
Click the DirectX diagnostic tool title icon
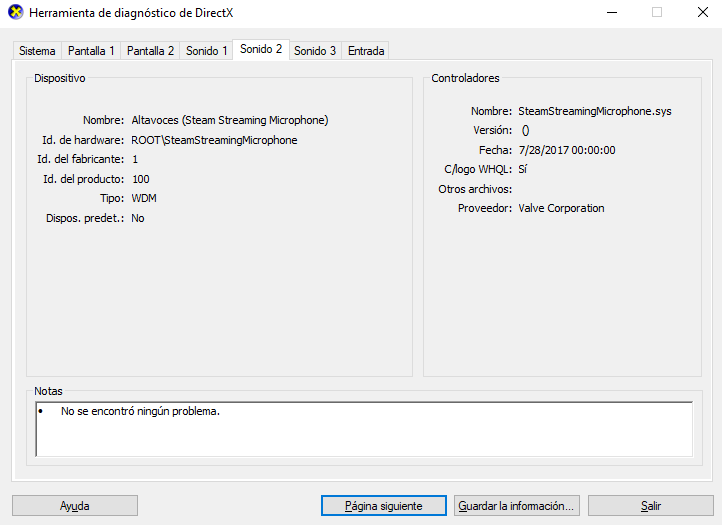coord(16,12)
